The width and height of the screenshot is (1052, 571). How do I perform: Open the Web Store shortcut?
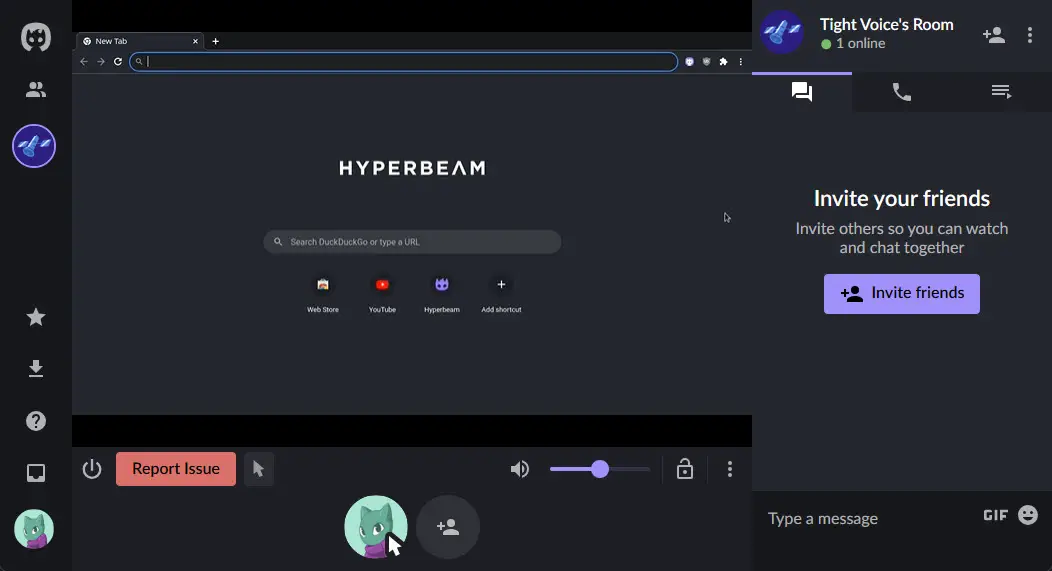click(323, 294)
